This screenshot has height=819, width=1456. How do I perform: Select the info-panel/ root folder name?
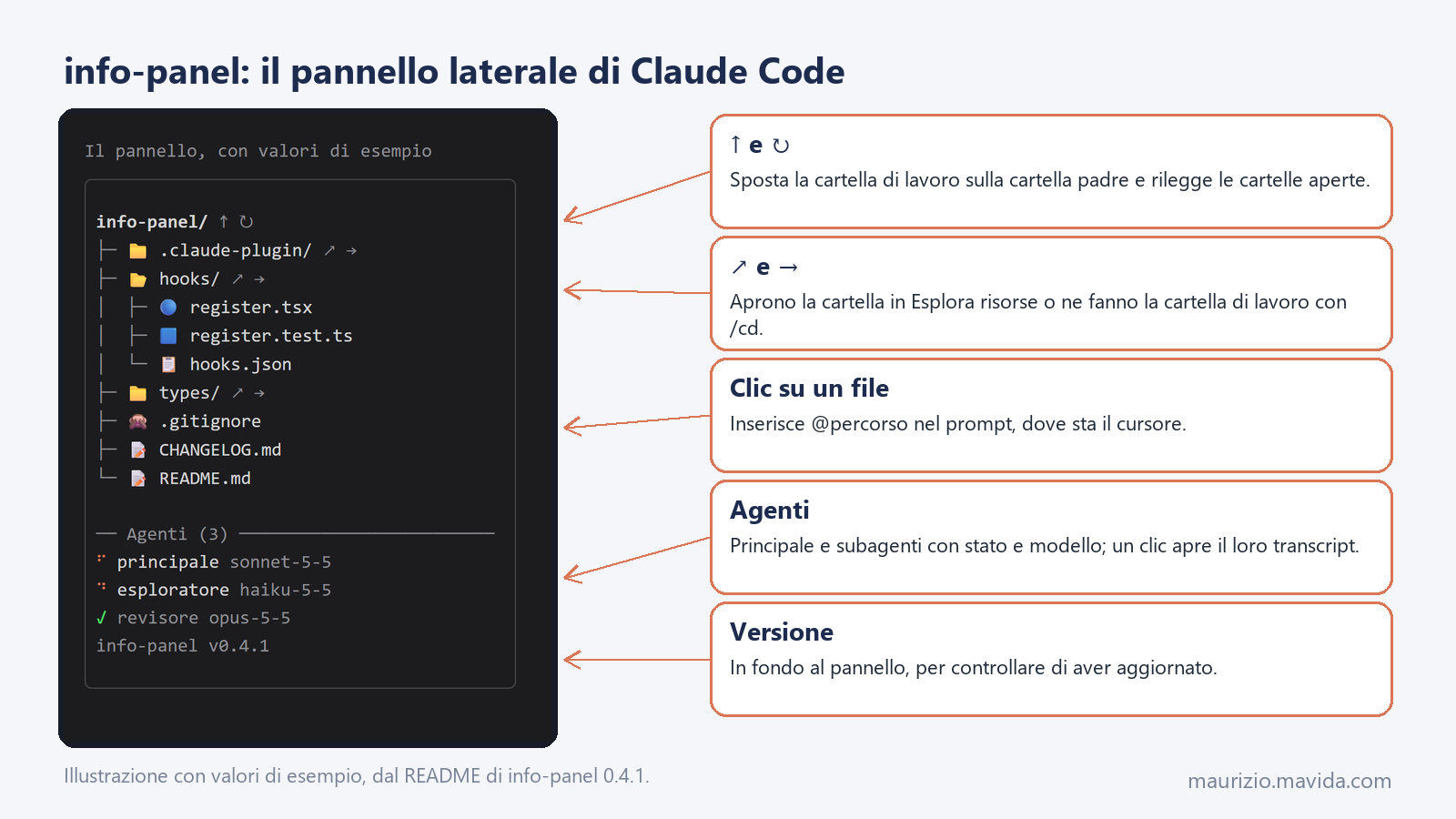[152, 221]
